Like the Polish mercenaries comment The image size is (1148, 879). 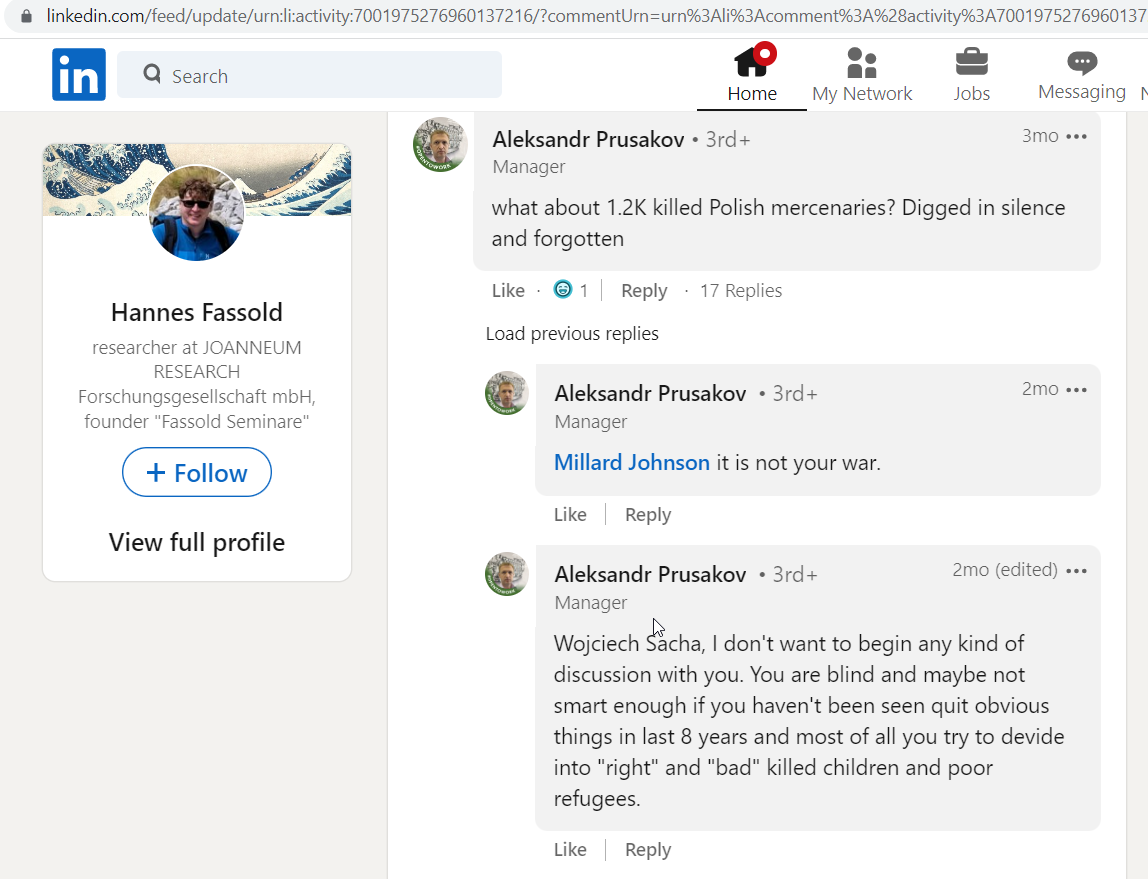[x=508, y=291]
